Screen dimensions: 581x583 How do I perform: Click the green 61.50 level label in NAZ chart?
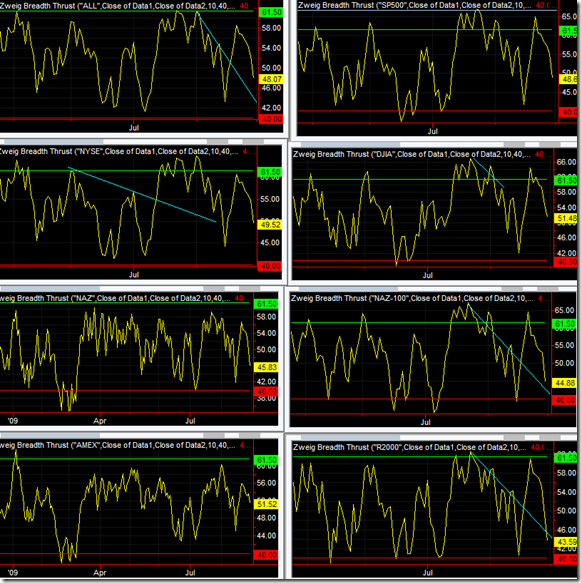(x=267, y=304)
